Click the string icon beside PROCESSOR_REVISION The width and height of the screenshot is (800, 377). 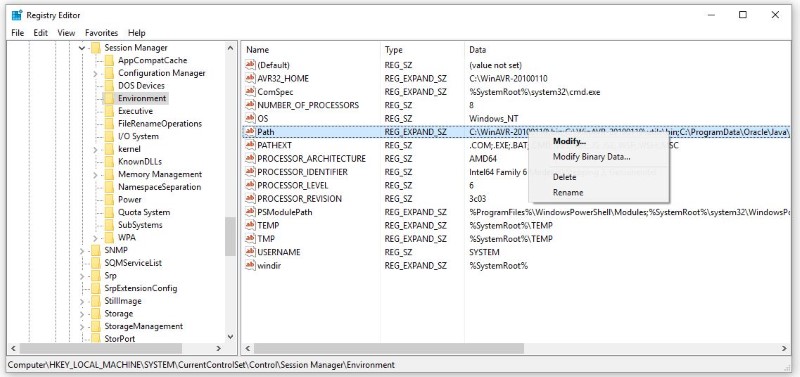250,198
